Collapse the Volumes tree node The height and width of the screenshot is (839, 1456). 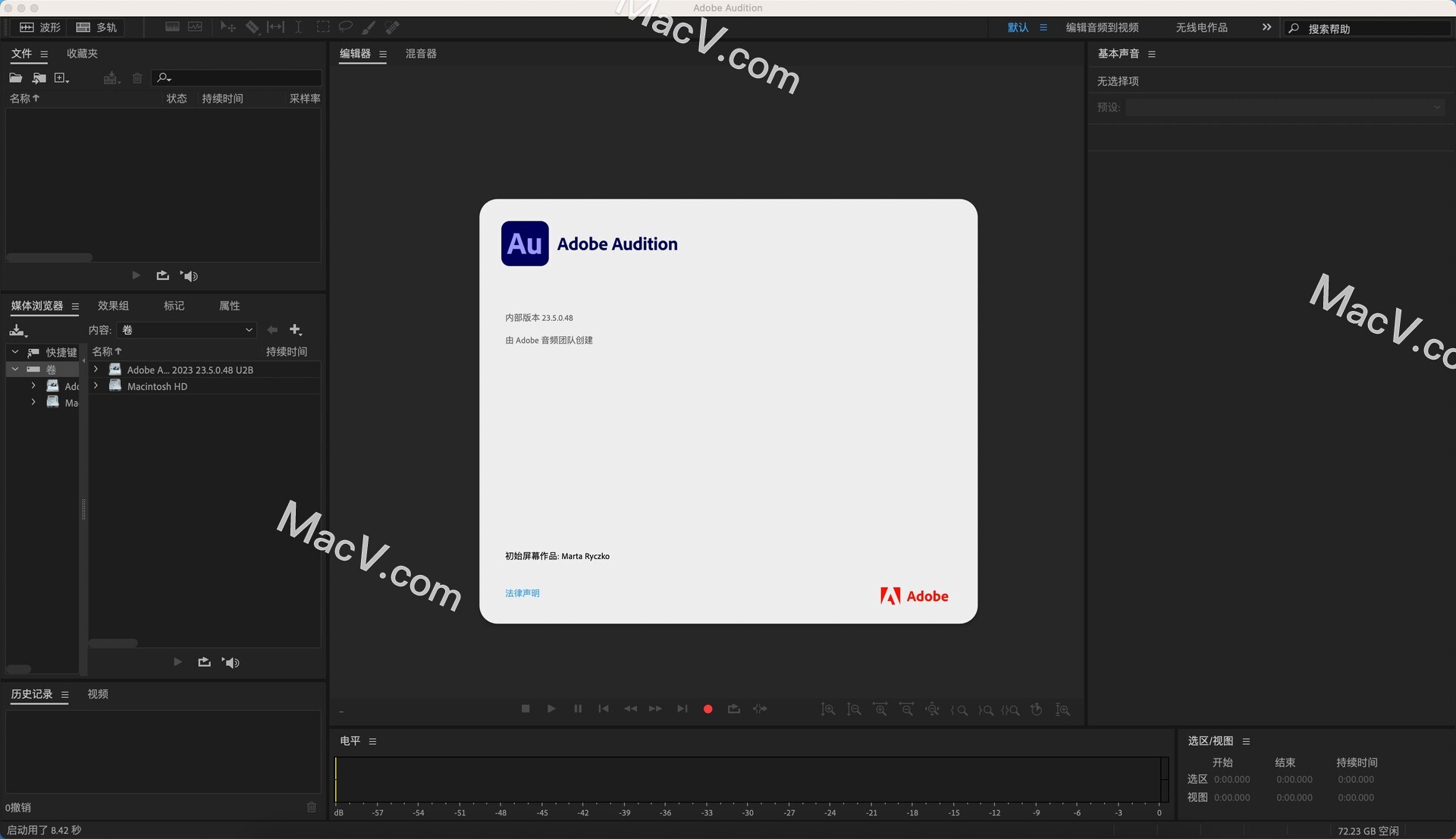(x=14, y=369)
